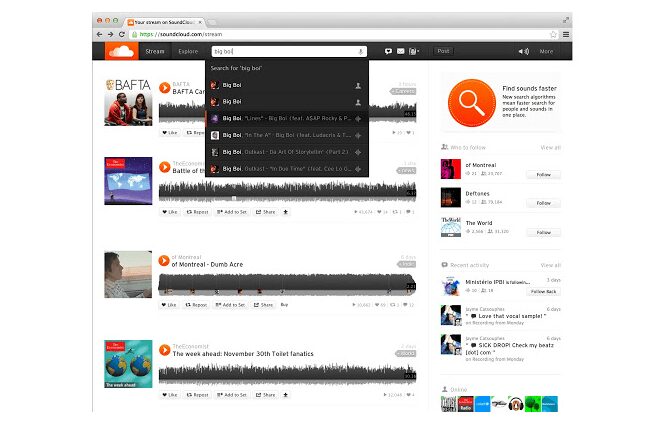View all in Who to follow
Screen dimensions: 670x432
point(550,147)
